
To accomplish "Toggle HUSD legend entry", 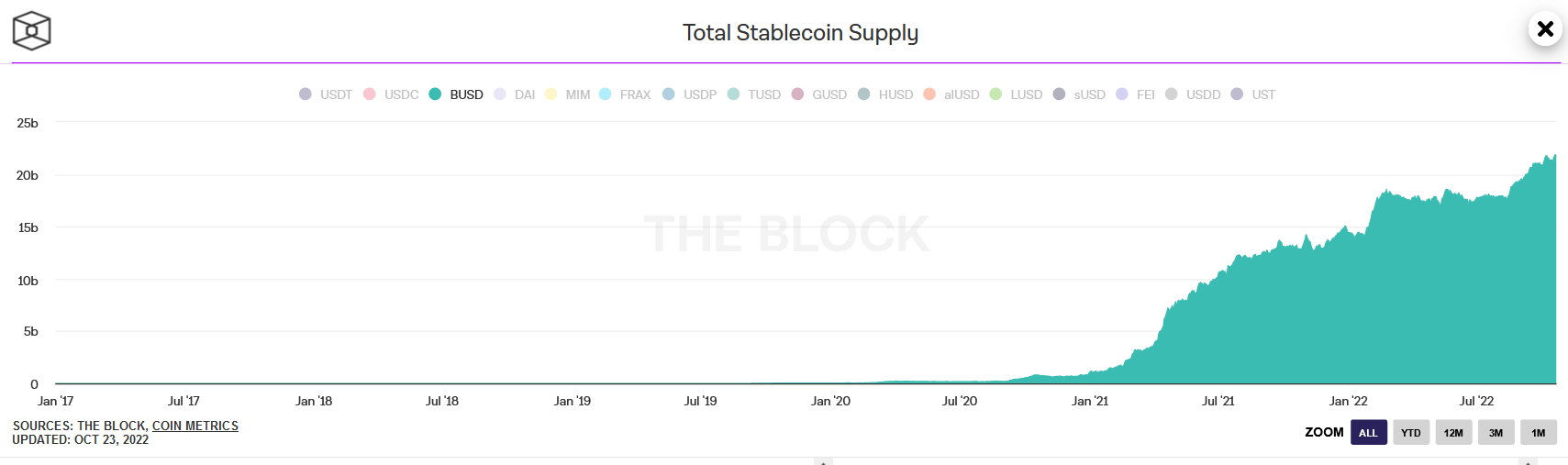I will coord(885,94).
